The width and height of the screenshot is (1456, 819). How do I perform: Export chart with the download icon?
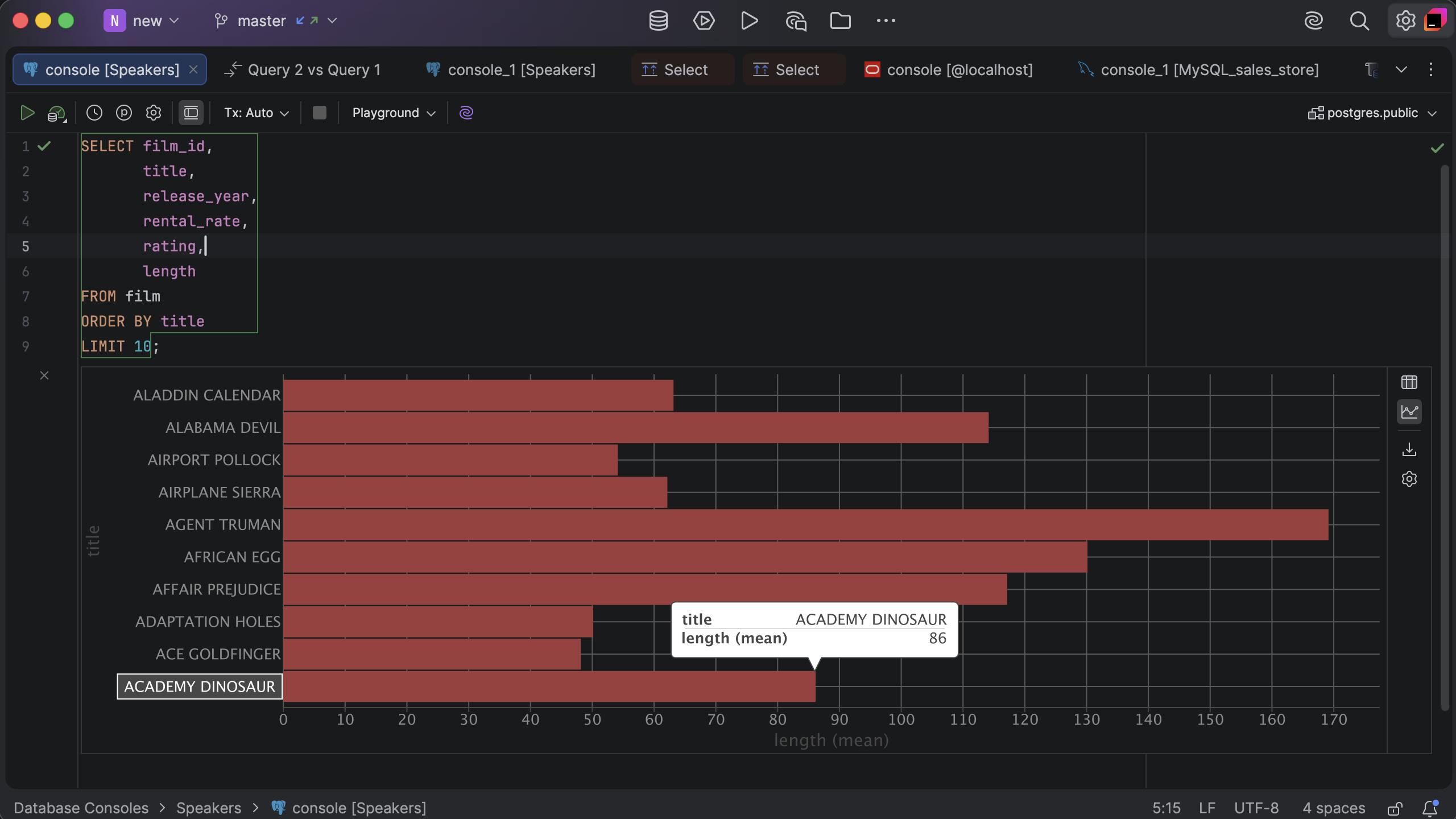[1409, 449]
